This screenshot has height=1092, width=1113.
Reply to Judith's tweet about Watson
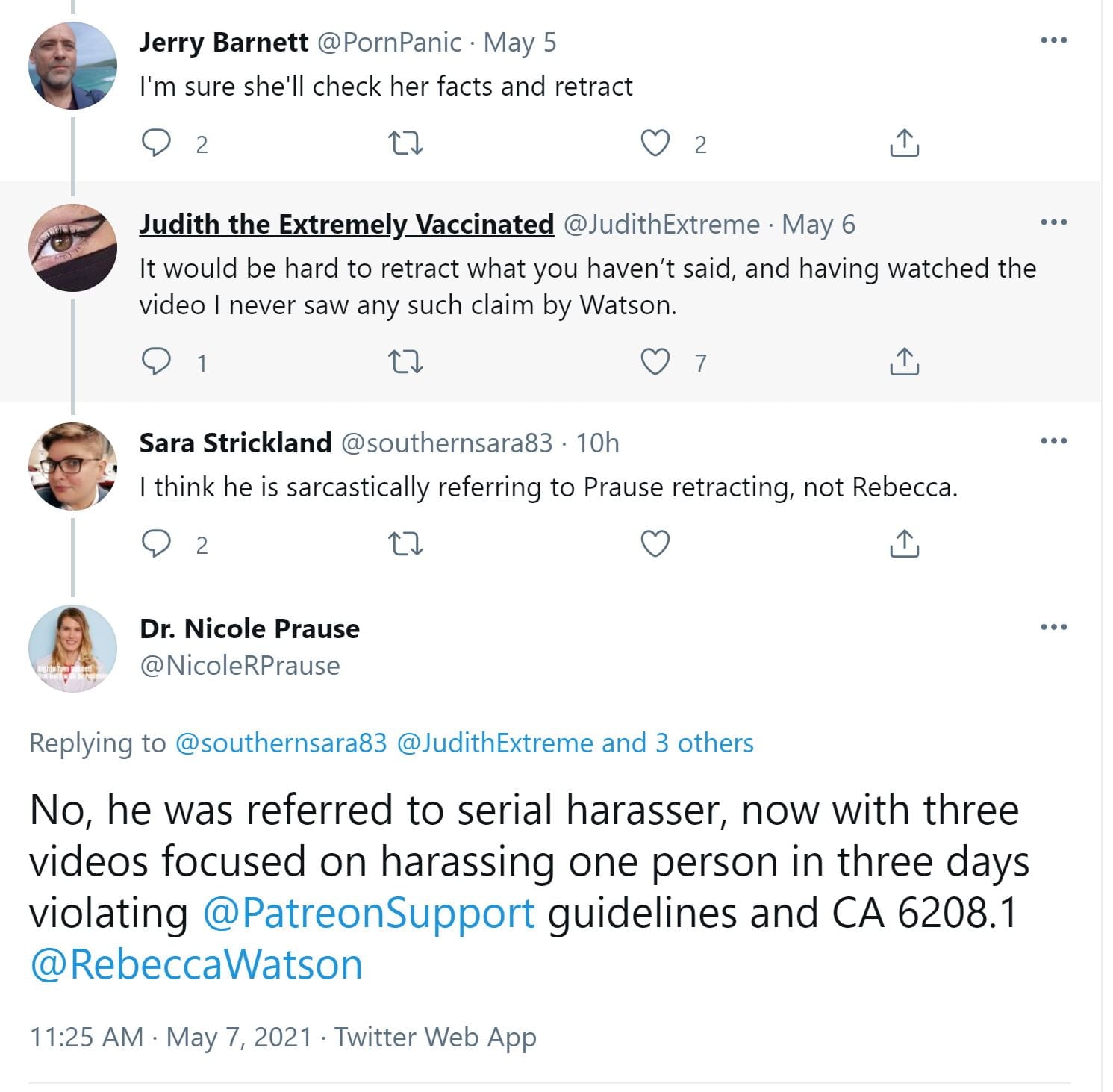click(x=156, y=362)
